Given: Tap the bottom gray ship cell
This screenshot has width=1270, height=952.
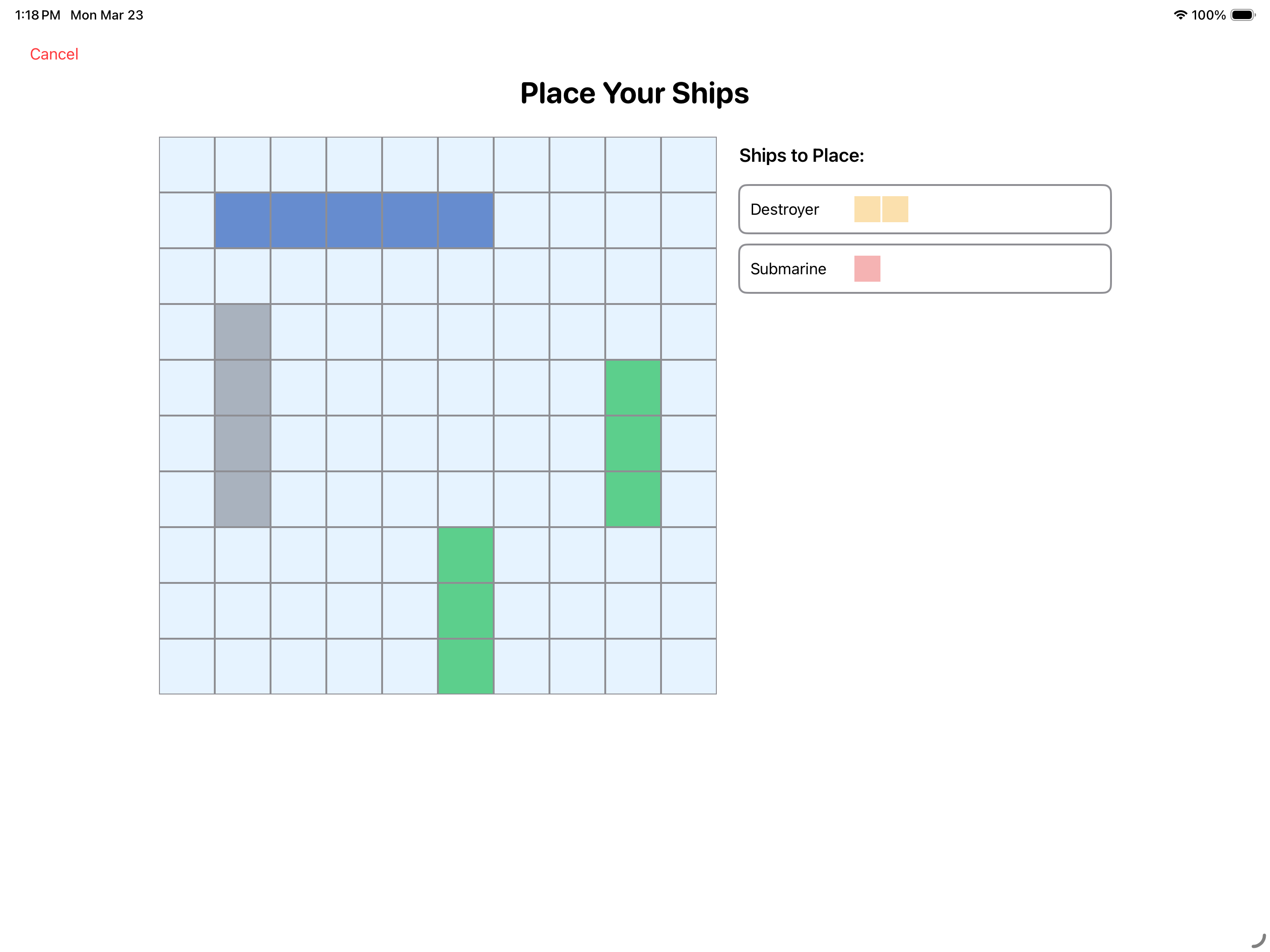Looking at the screenshot, I should (243, 499).
